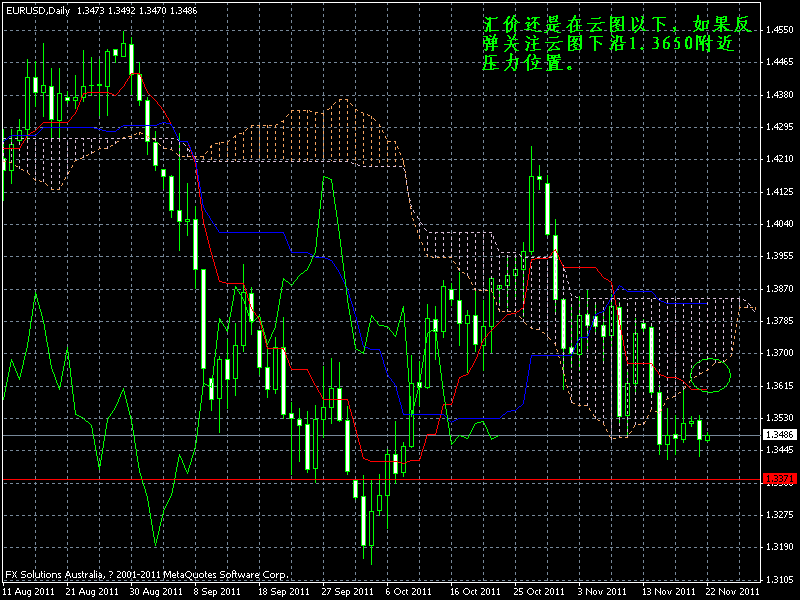The height and width of the screenshot is (600, 800).
Task: Click the 1.3615 price scale label
Action: [780, 385]
